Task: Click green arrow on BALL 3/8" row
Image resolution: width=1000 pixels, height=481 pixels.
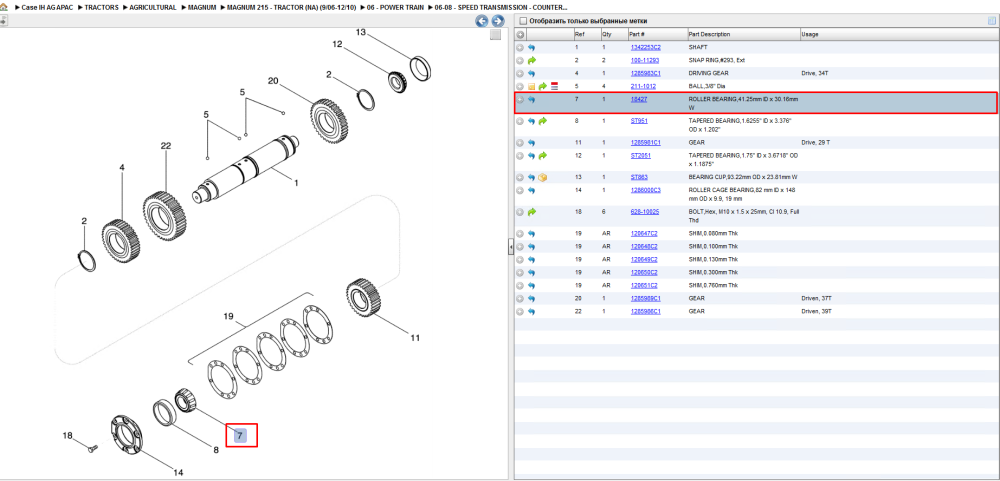Action: [543, 86]
